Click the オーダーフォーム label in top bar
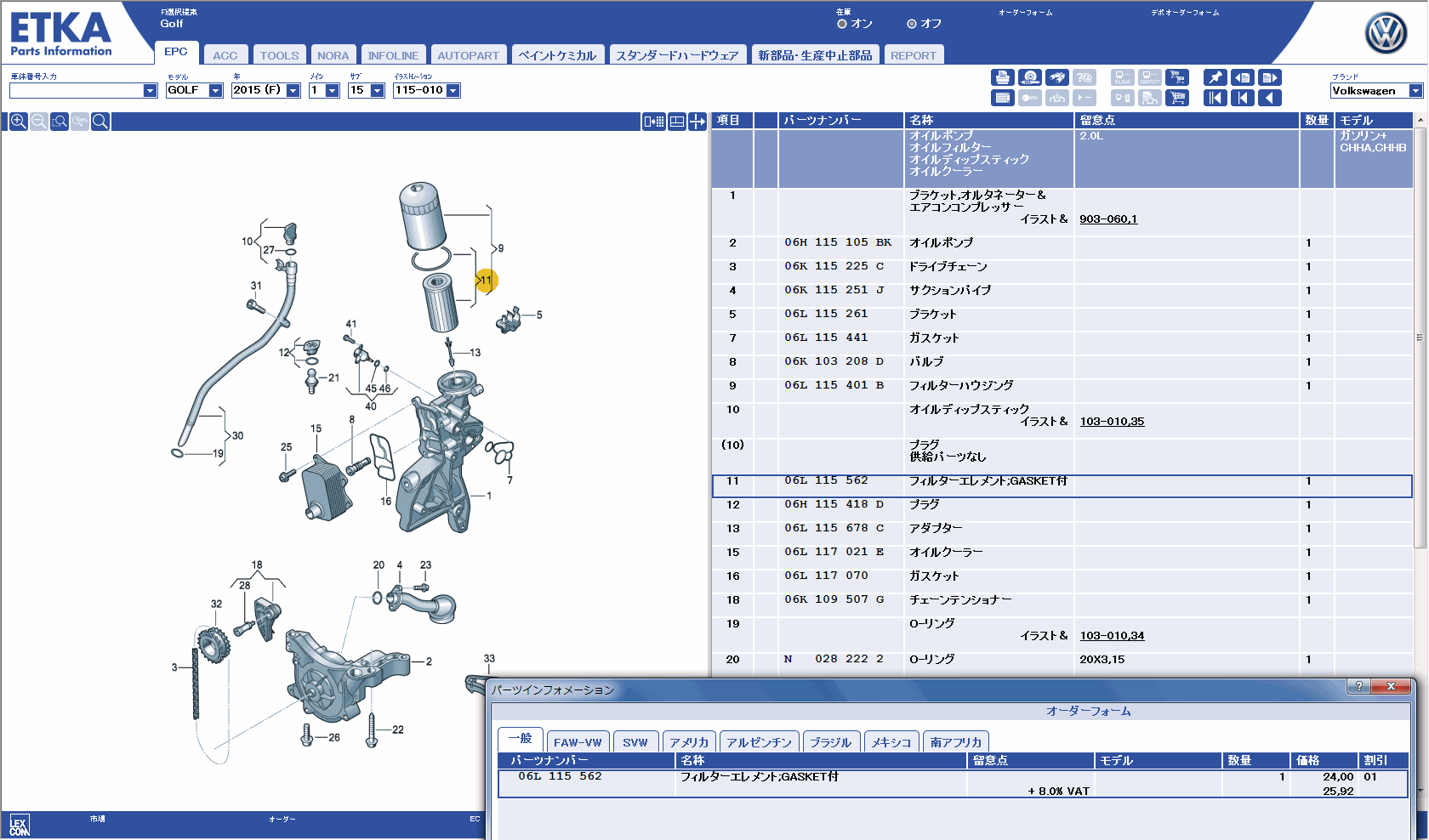This screenshot has height=840, width=1429. pos(1026,13)
